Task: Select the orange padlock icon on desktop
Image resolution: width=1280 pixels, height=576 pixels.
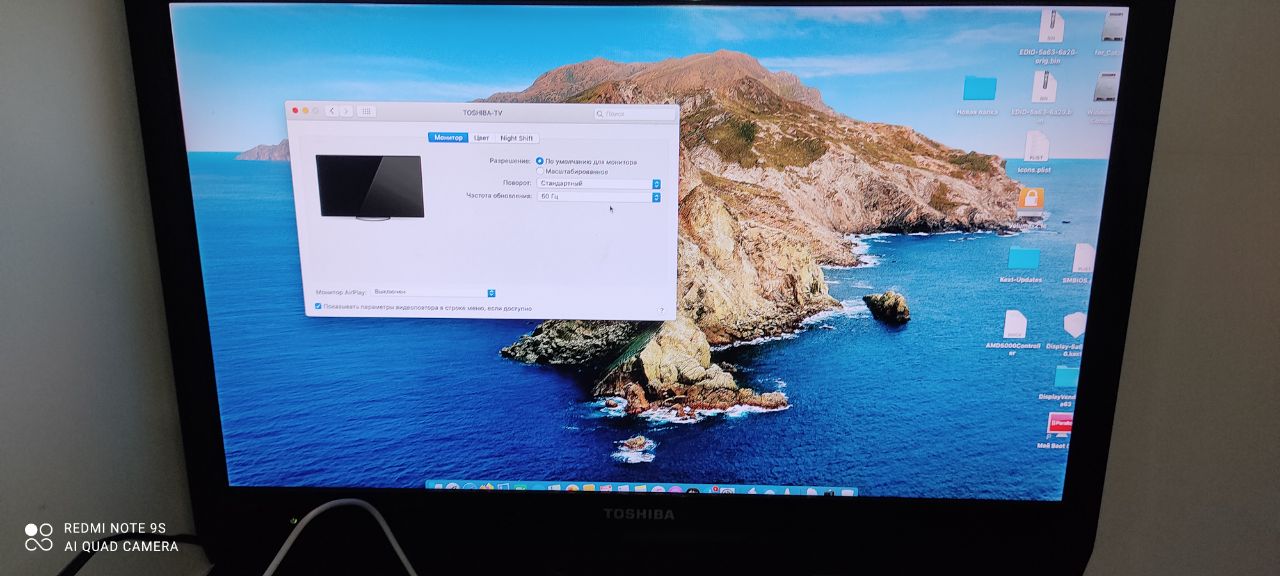Action: coord(1031,202)
